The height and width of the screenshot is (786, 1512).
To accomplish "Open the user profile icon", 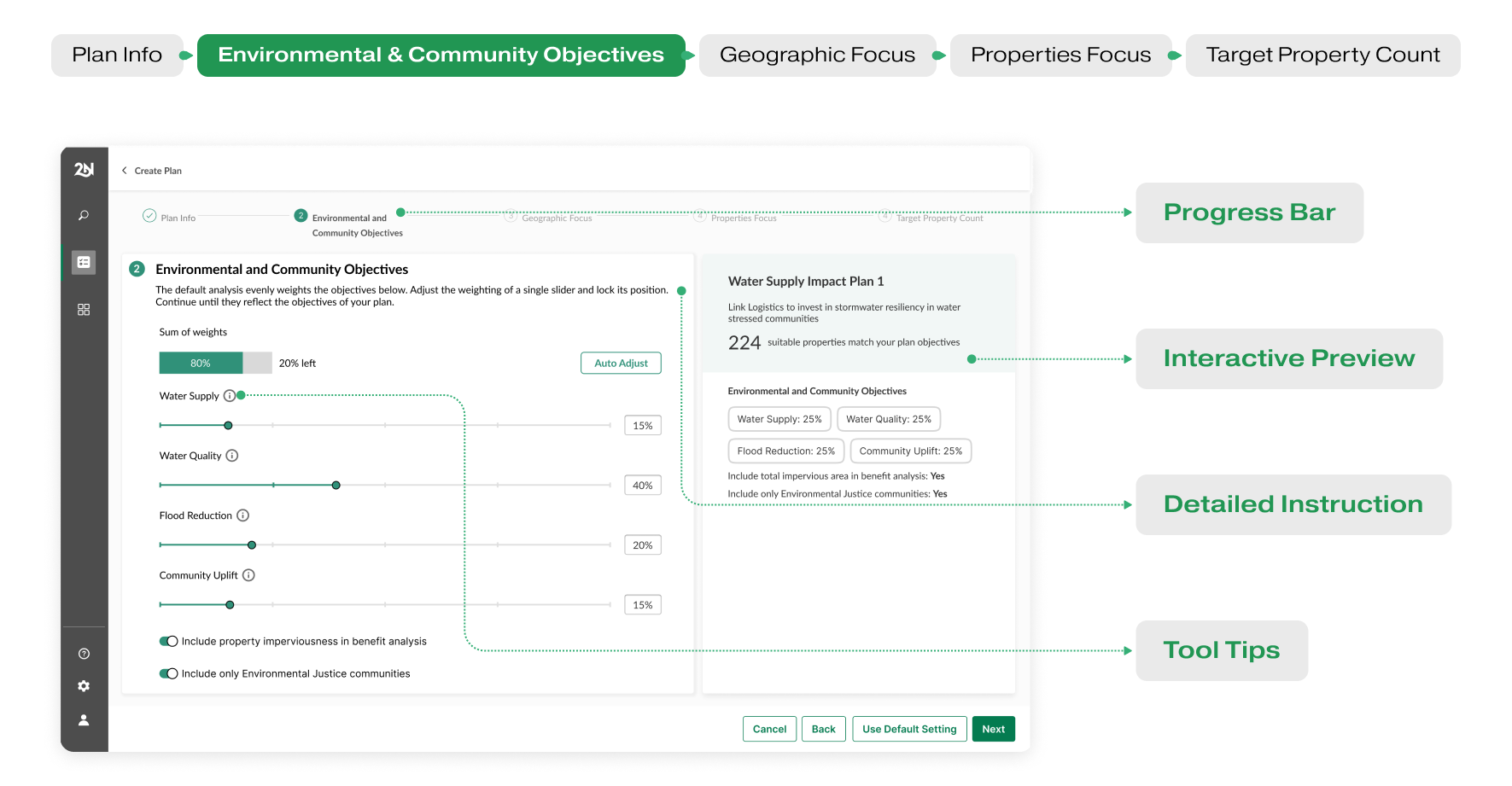I will (84, 720).
